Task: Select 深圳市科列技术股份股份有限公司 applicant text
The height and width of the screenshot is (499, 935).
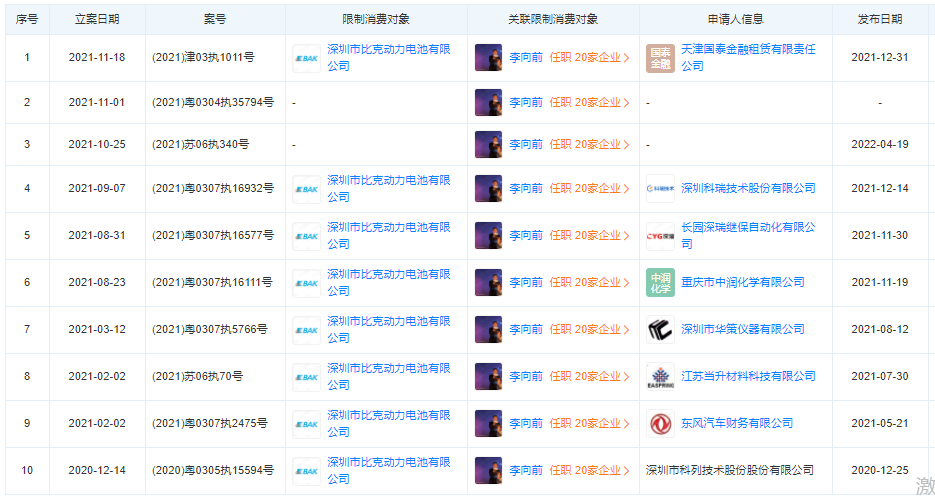Action: point(730,471)
